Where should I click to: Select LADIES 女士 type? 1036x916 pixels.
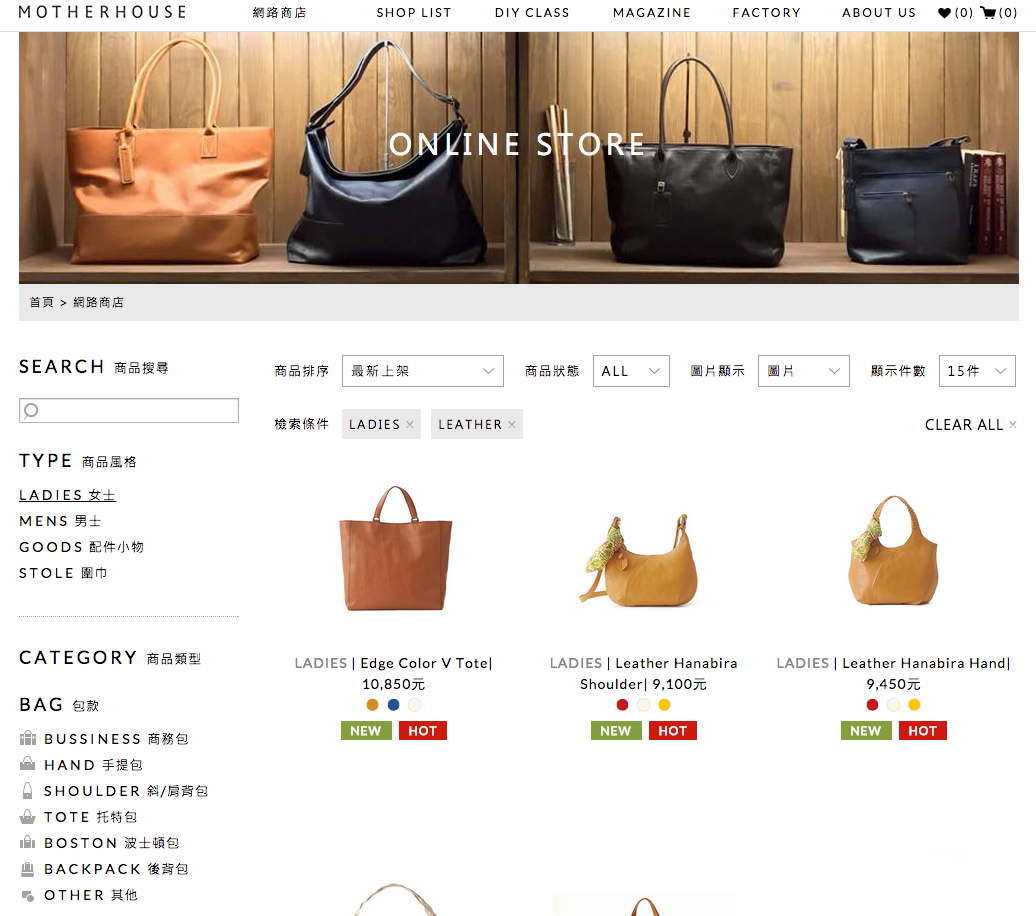[67, 495]
